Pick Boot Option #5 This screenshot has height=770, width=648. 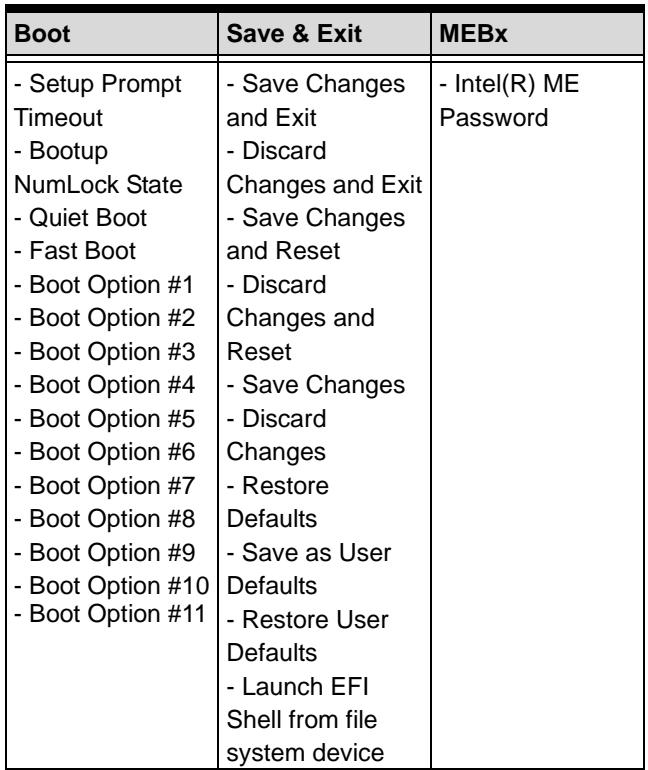[105, 419]
